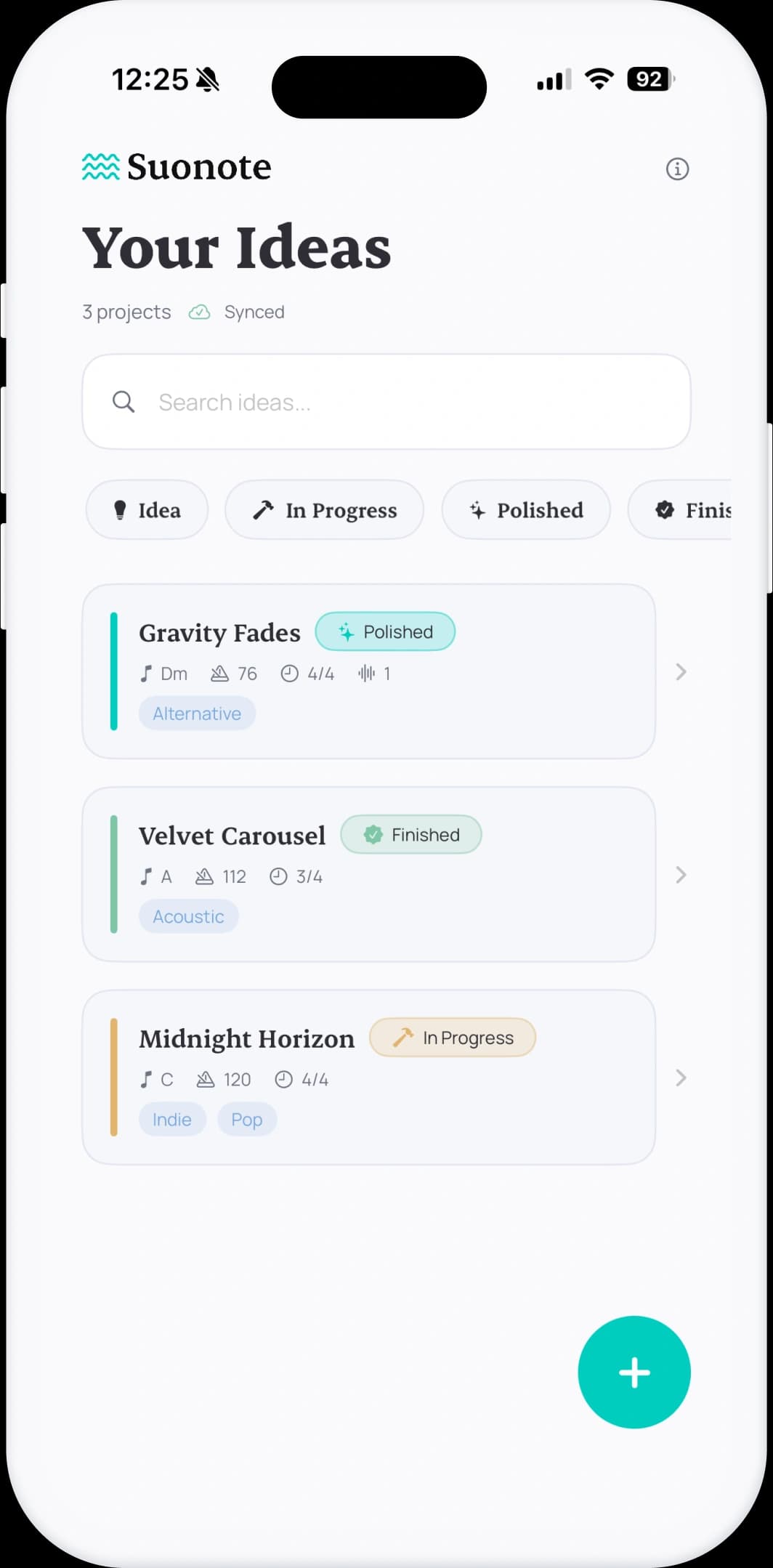Click the Polished status badge on Gravity Fades
Viewport: 773px width, 1568px height.
click(384, 631)
